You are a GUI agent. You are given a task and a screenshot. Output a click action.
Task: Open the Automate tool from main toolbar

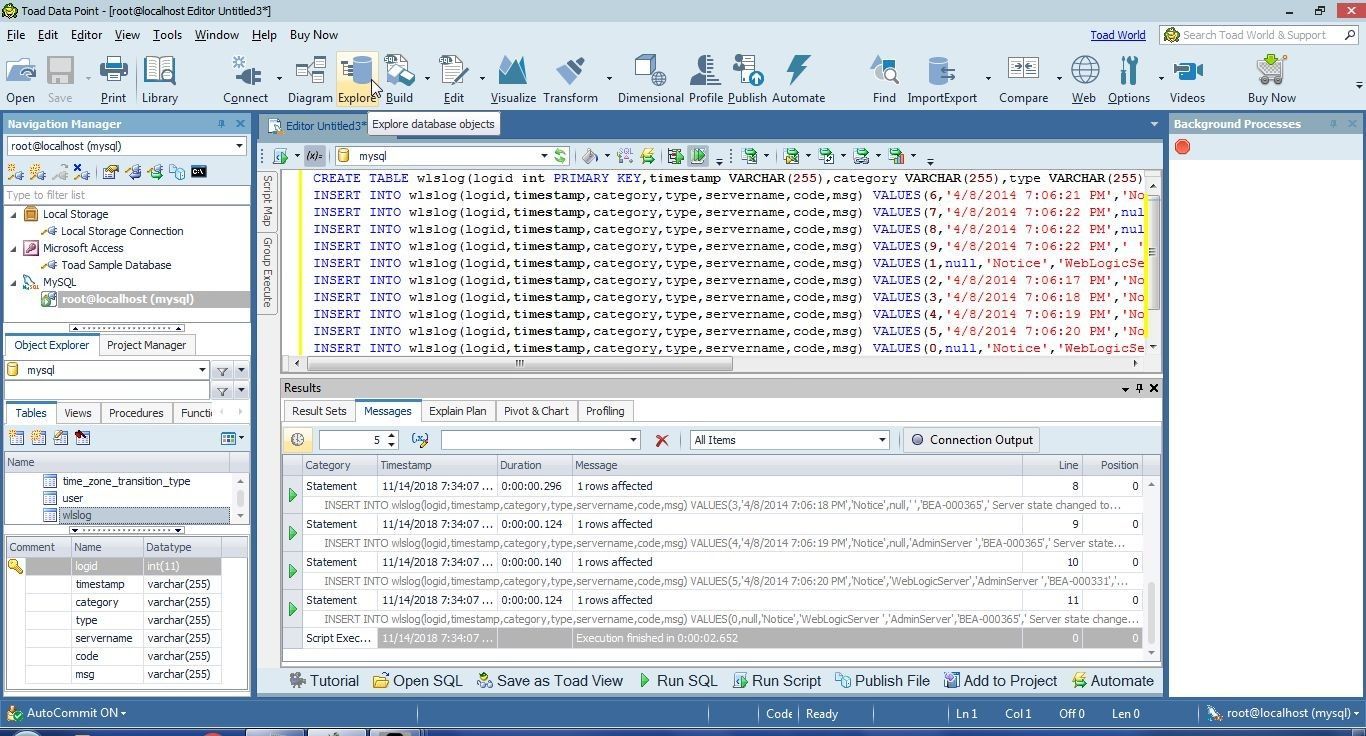[x=798, y=79]
